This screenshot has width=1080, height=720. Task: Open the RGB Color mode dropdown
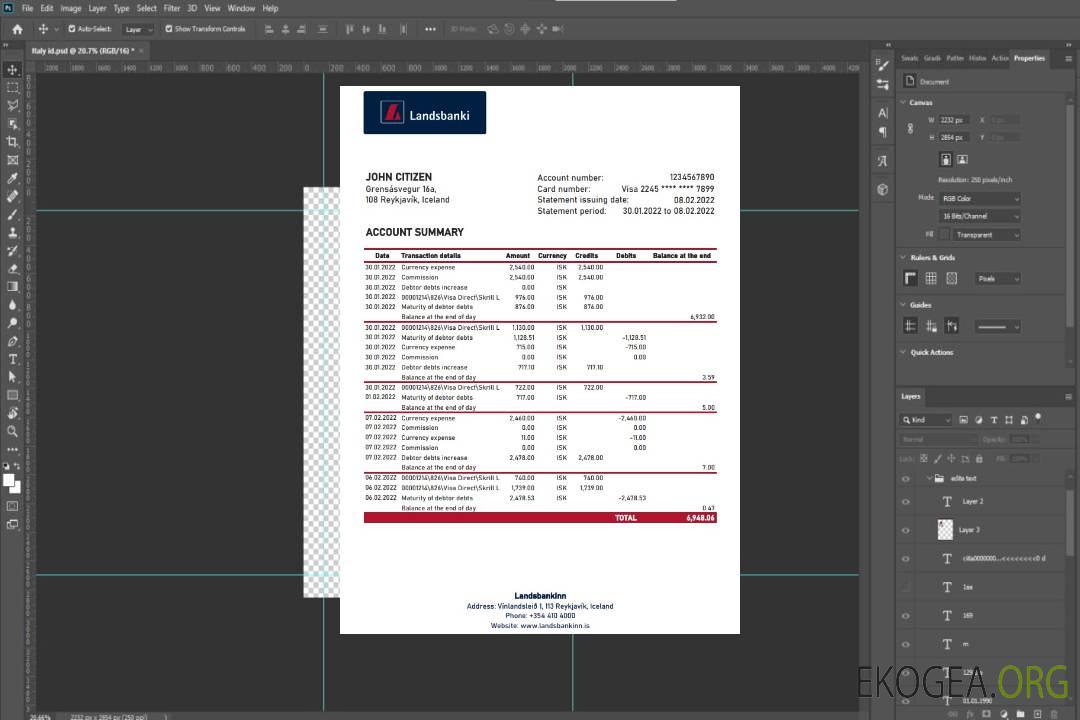pos(979,198)
